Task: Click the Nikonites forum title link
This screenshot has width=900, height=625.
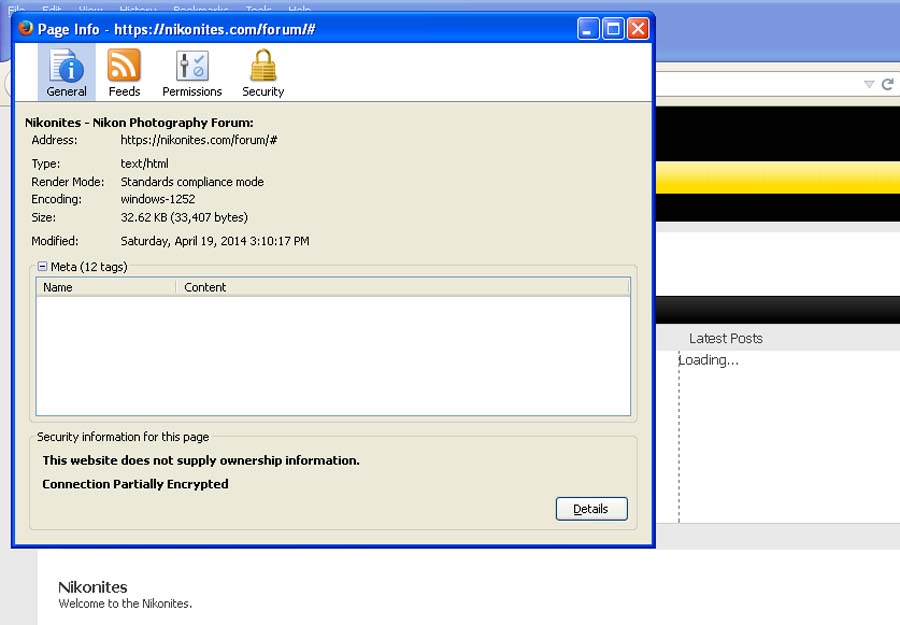Action: pyautogui.click(x=92, y=587)
